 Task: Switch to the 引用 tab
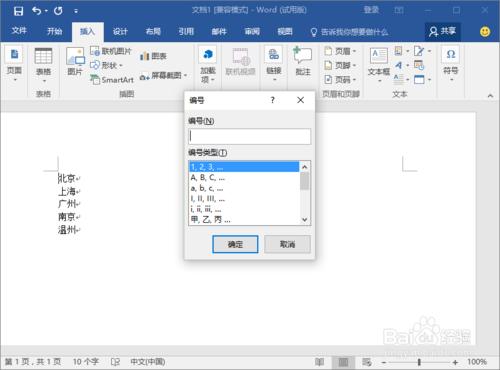click(186, 31)
